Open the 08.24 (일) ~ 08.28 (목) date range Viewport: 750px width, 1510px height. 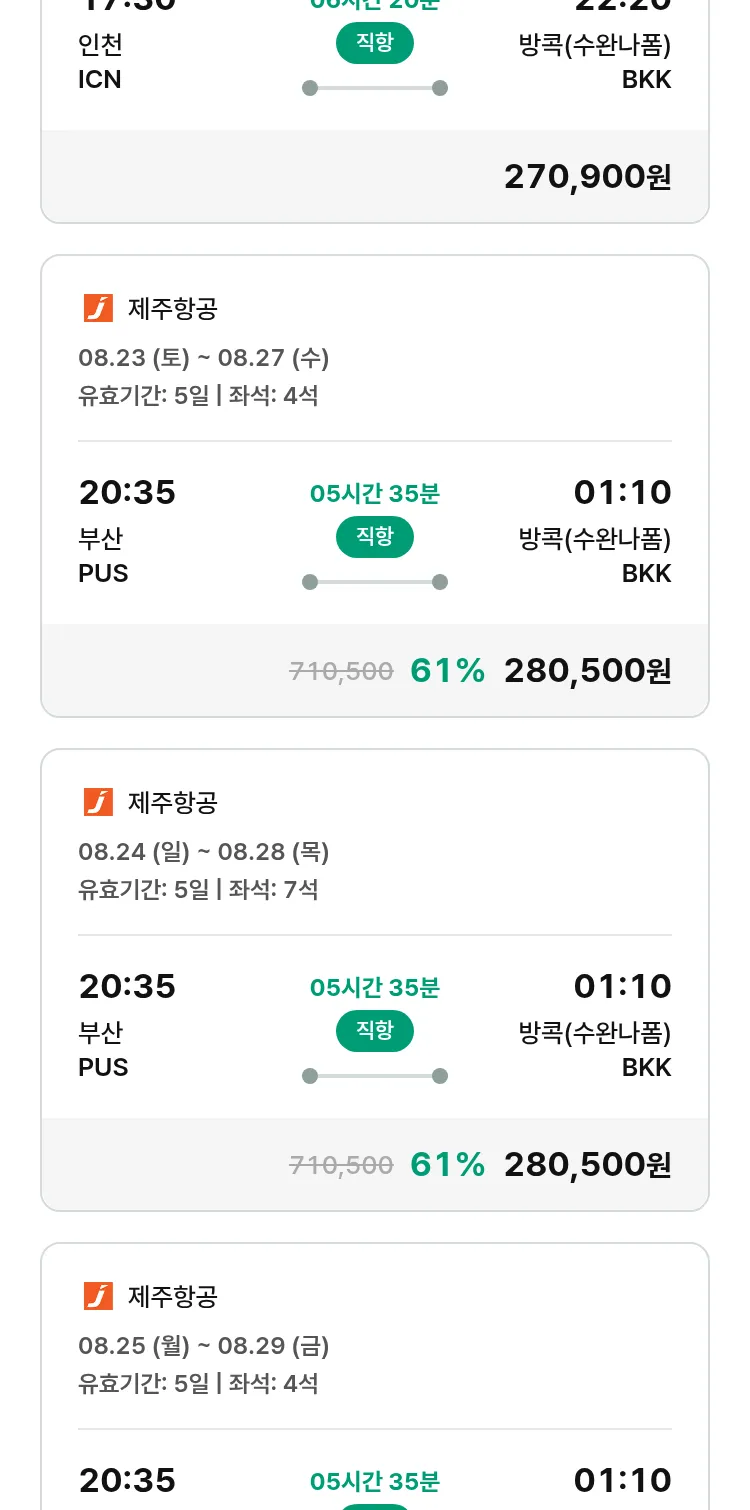pyautogui.click(x=204, y=851)
